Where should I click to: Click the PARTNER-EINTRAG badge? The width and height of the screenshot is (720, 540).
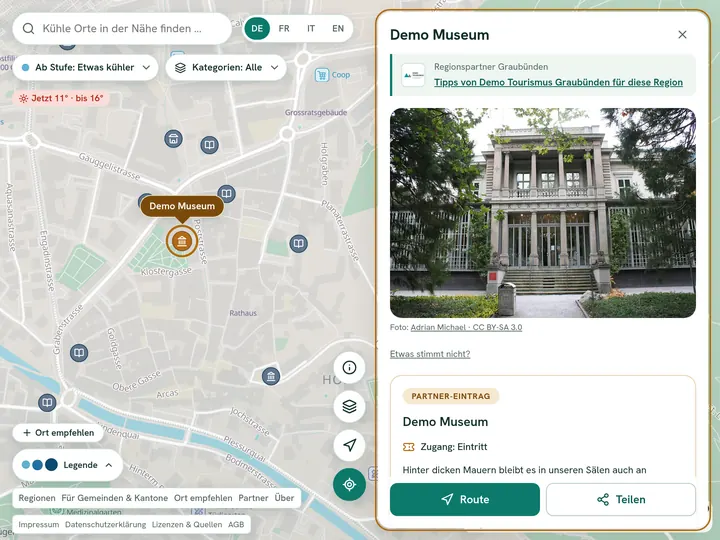point(450,396)
